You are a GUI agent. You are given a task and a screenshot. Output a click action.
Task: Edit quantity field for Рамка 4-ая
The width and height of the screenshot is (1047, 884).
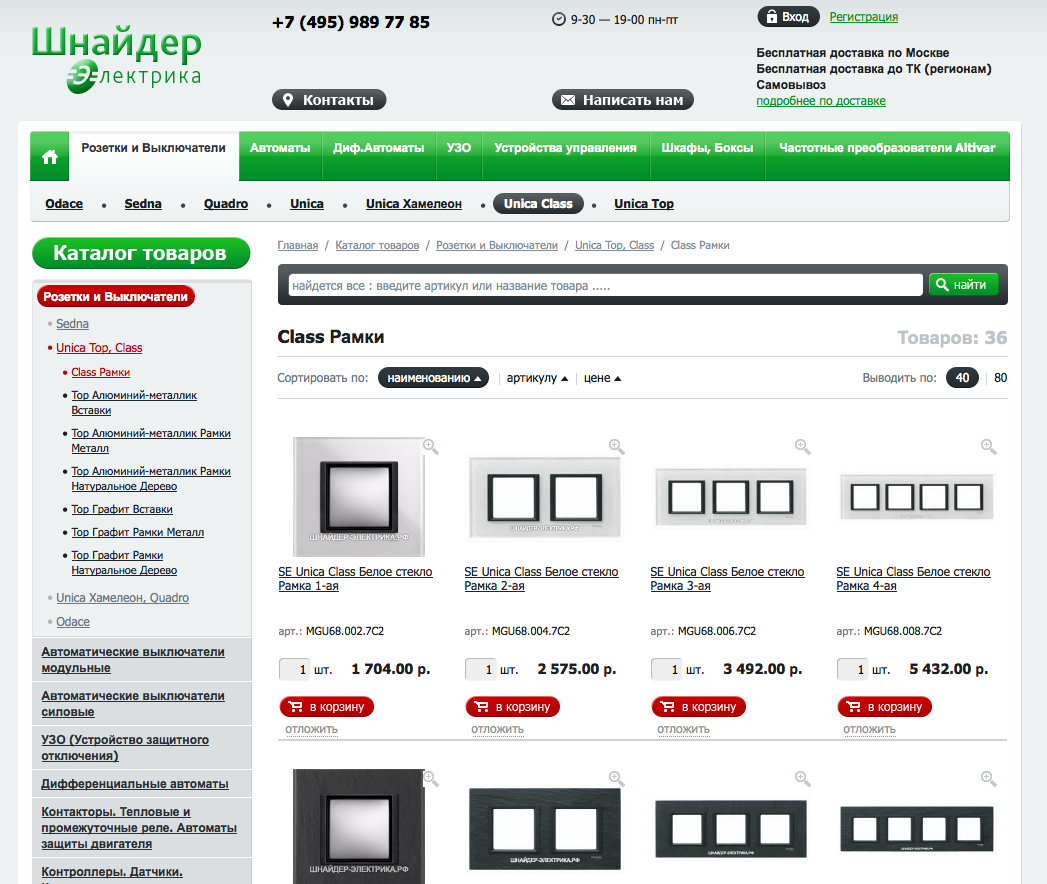point(853,669)
